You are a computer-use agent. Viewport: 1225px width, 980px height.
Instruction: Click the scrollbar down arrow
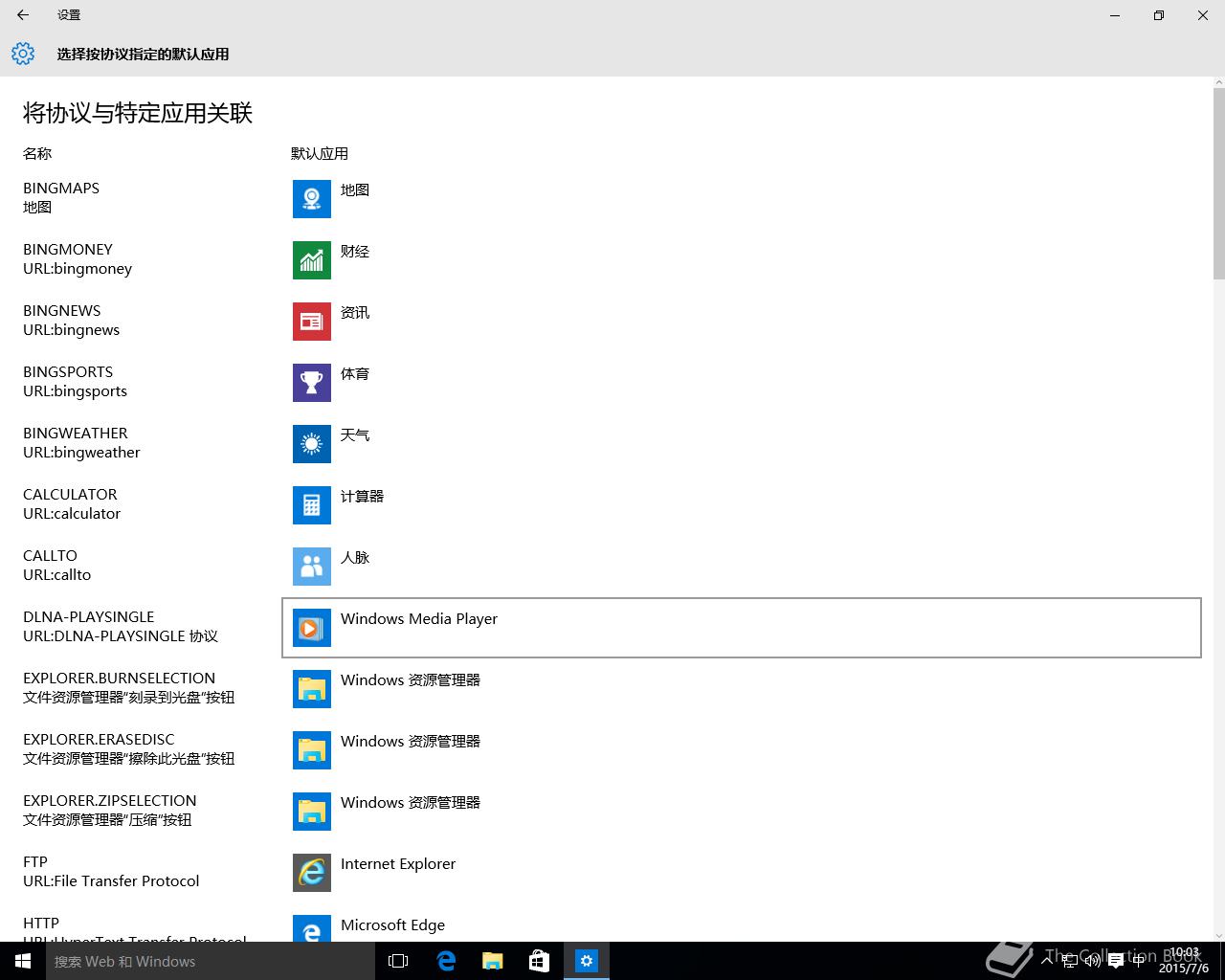(x=1218, y=935)
